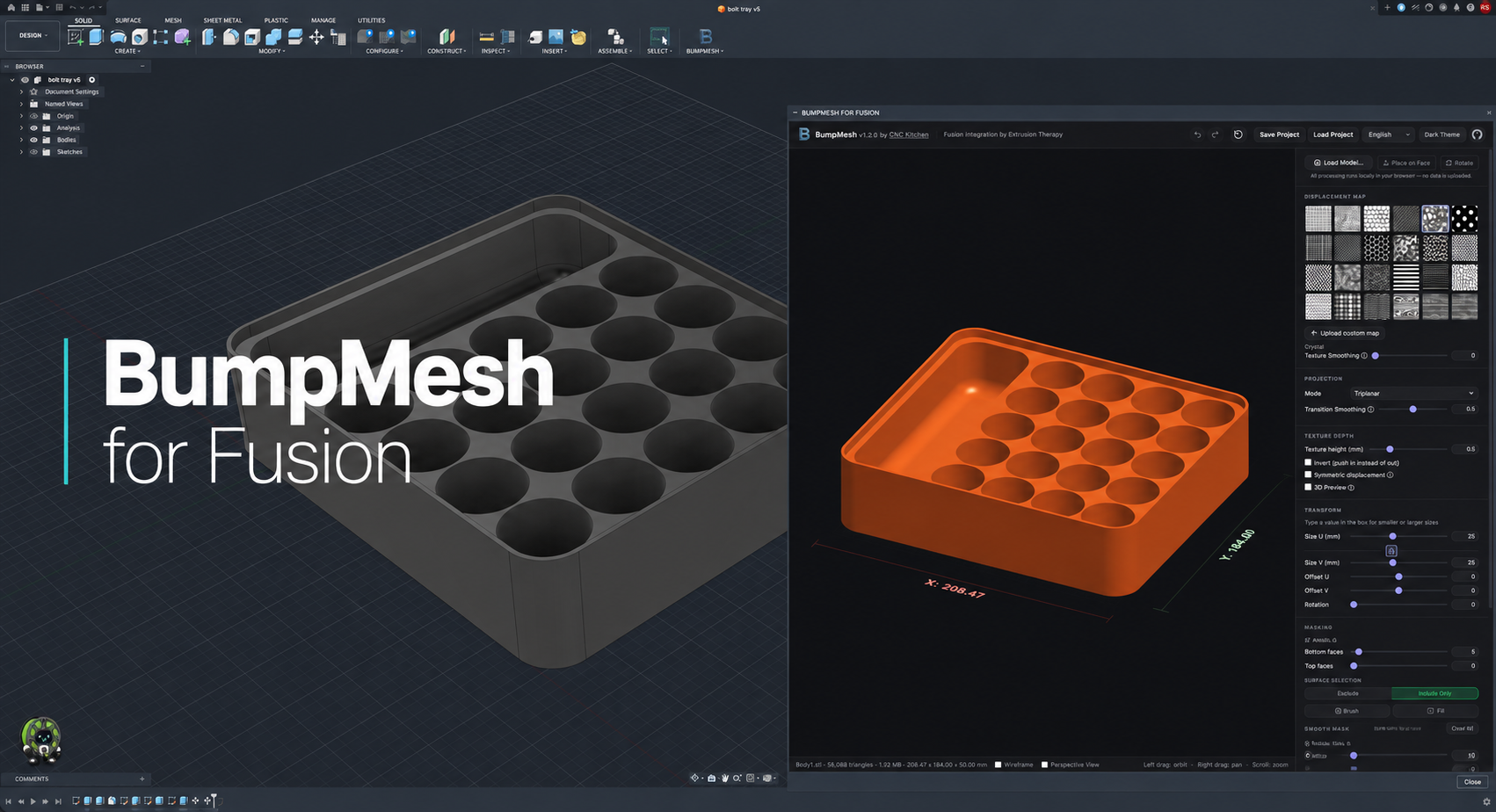Open the MODIFY dropdown menu
Viewport: 1496px width, 812px height.
[272, 51]
